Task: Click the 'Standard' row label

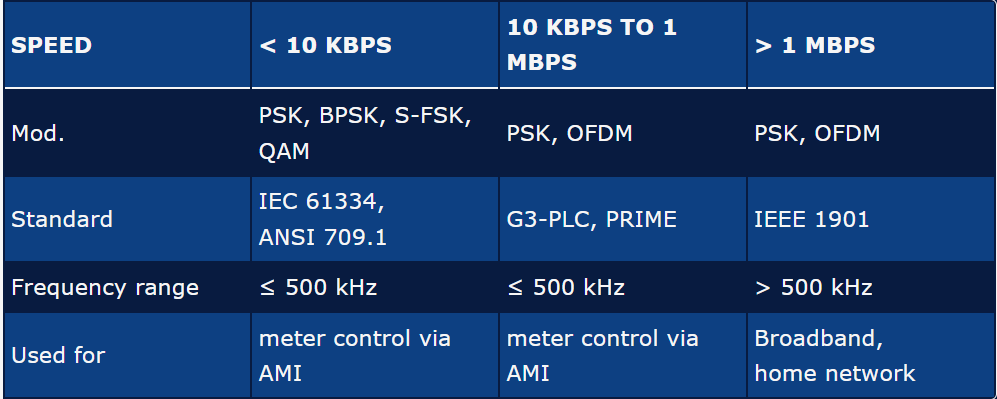Action: pyautogui.click(x=127, y=219)
